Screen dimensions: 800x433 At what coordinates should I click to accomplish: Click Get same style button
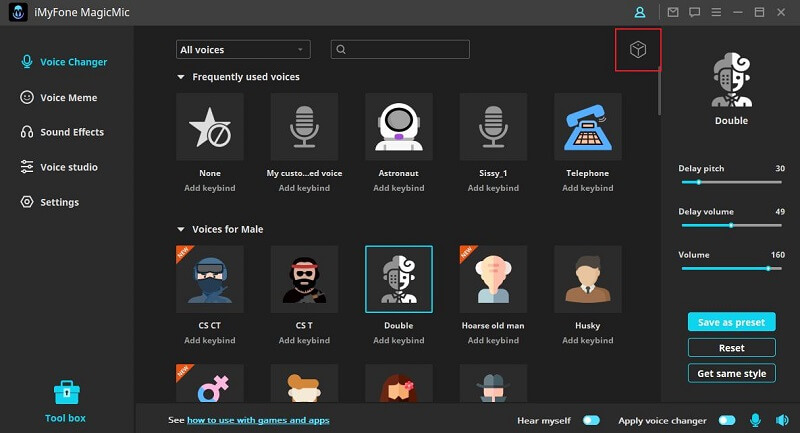(x=732, y=373)
